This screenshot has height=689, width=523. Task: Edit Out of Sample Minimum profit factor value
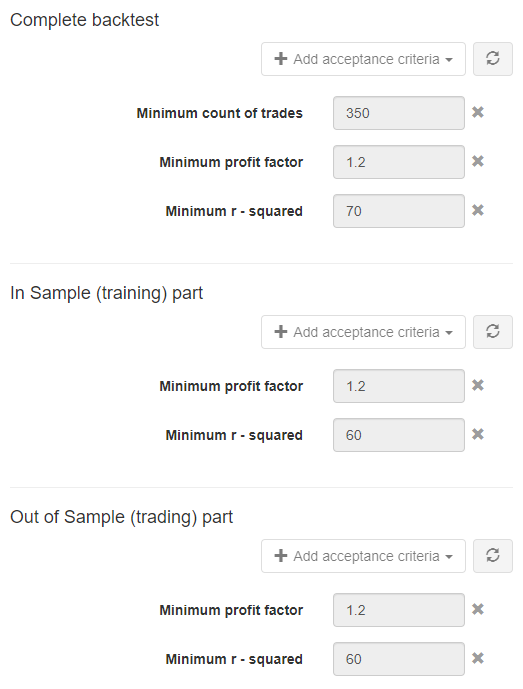[x=399, y=610]
